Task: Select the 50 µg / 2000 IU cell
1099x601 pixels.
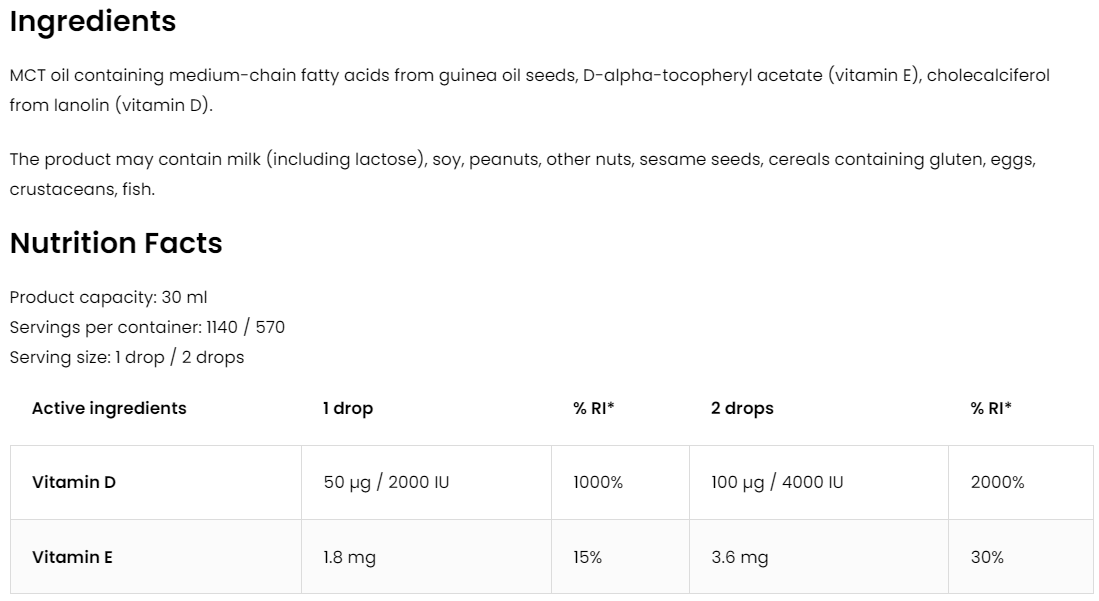Action: pyautogui.click(x=386, y=482)
